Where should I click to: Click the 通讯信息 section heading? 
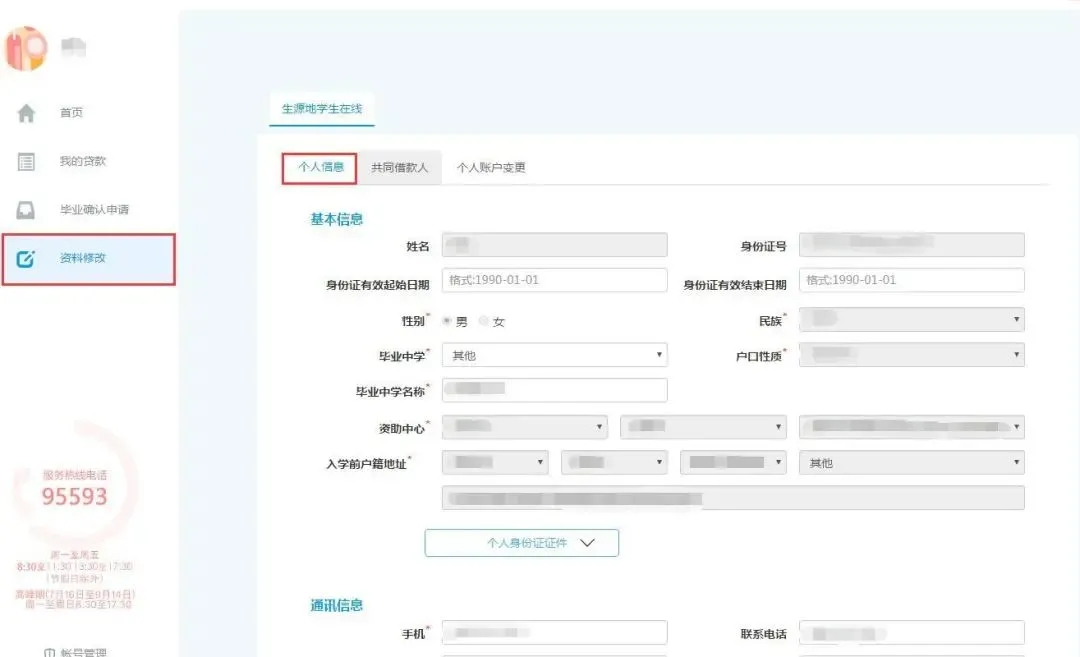click(336, 605)
